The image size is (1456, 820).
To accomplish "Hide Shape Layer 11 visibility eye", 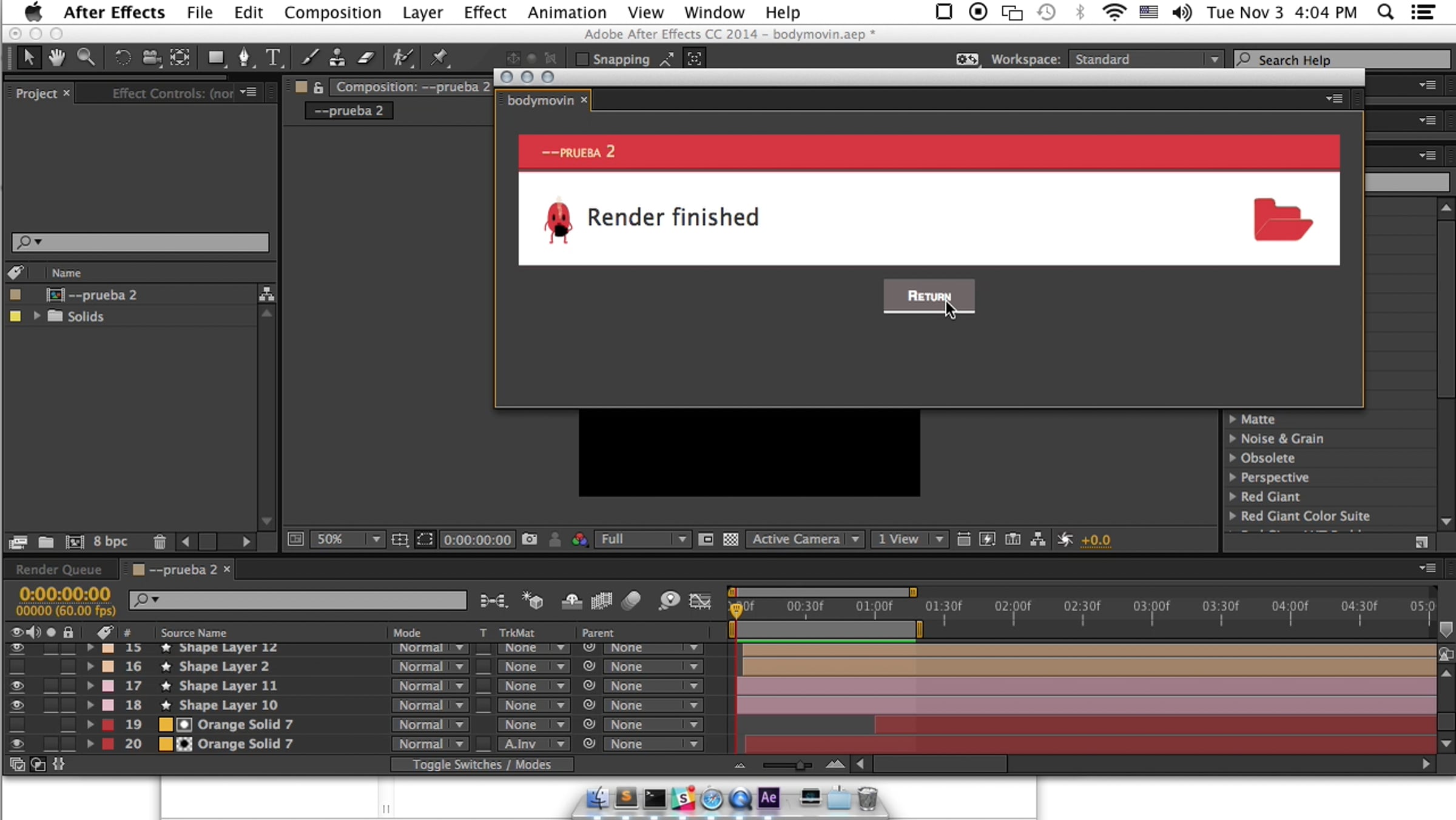I will coord(17,686).
